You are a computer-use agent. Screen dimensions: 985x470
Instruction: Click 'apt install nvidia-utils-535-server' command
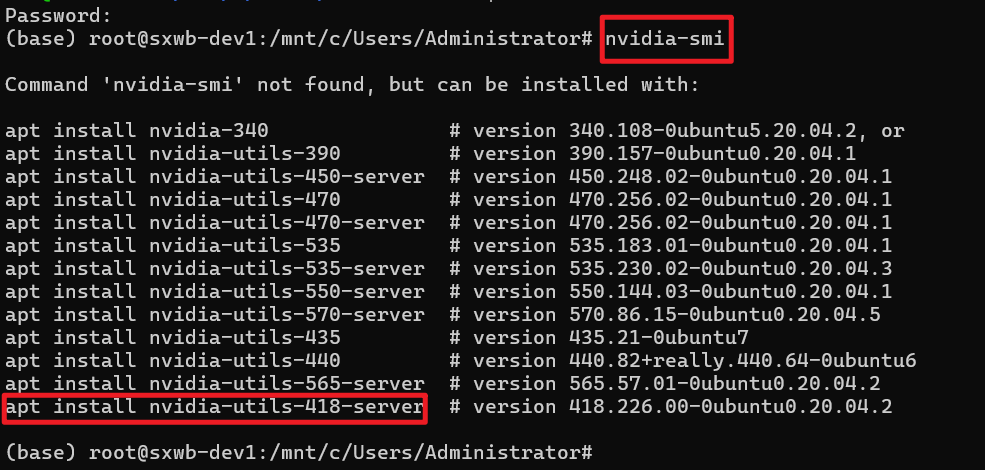(215, 269)
